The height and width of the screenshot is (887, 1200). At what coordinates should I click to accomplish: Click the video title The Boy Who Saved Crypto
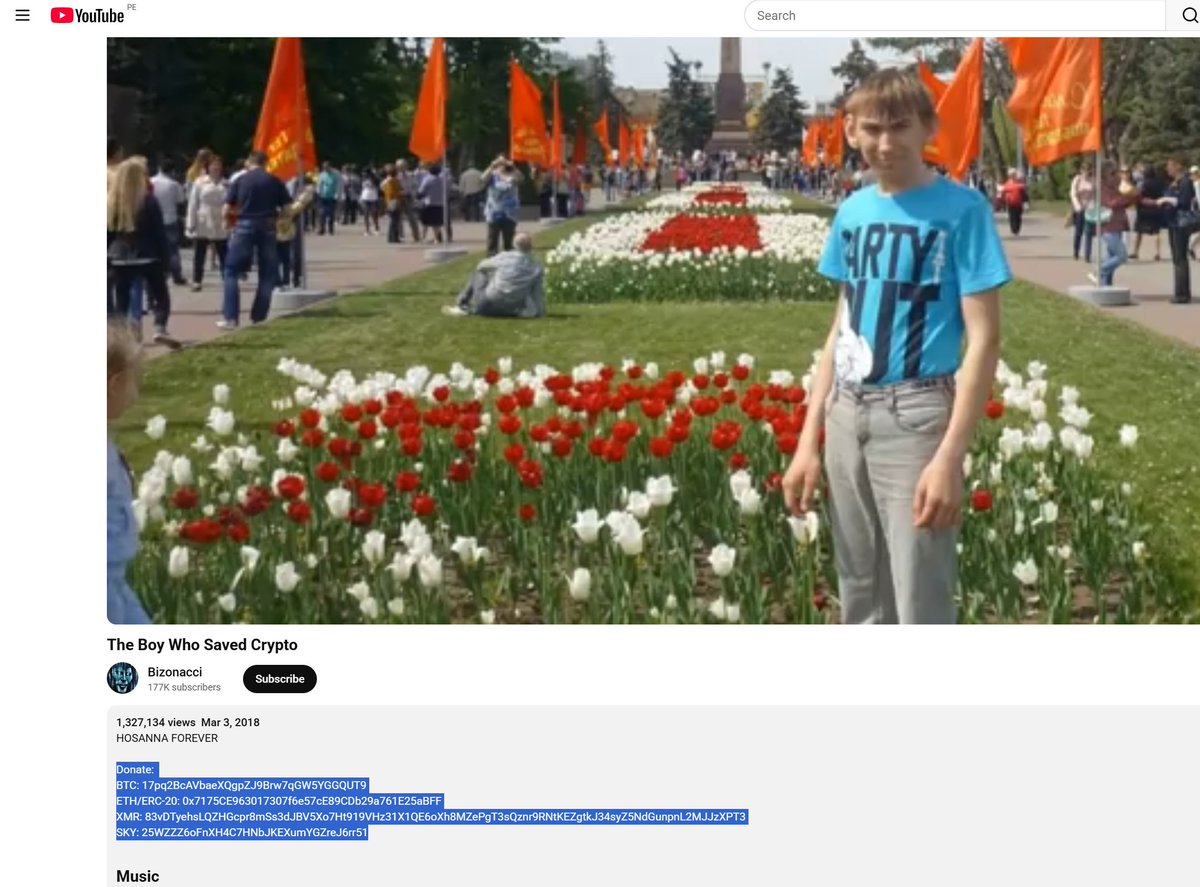coord(202,645)
